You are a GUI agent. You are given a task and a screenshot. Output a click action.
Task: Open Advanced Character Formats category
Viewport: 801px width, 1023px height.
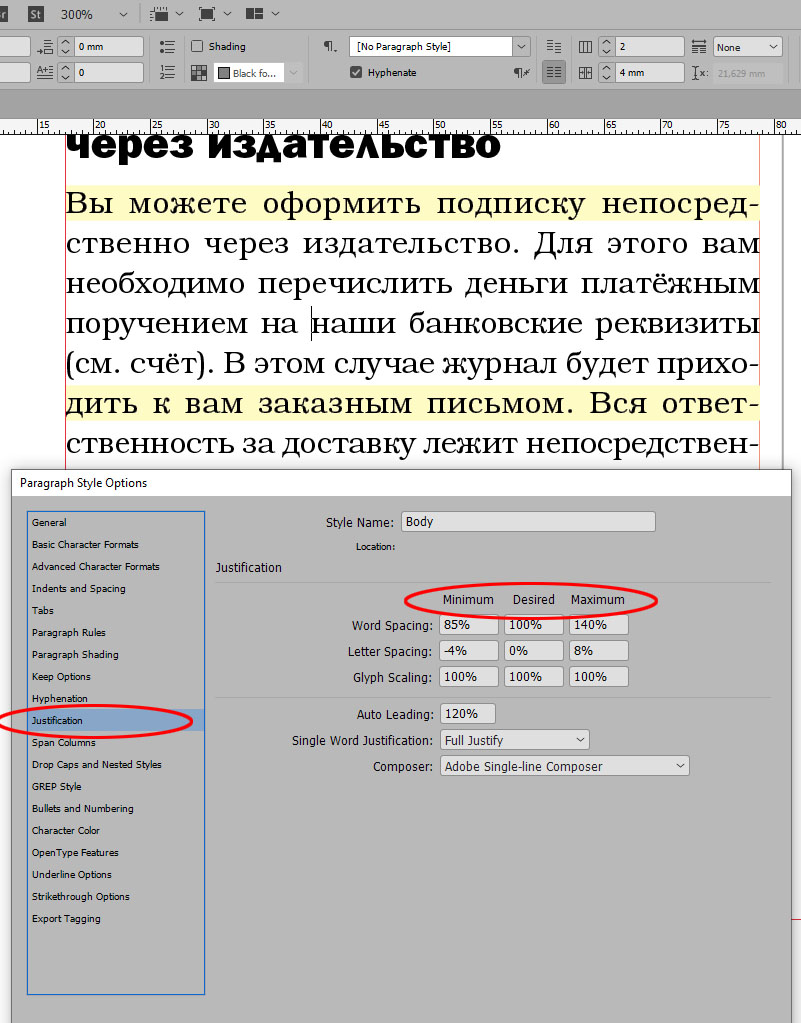[x=116, y=567]
